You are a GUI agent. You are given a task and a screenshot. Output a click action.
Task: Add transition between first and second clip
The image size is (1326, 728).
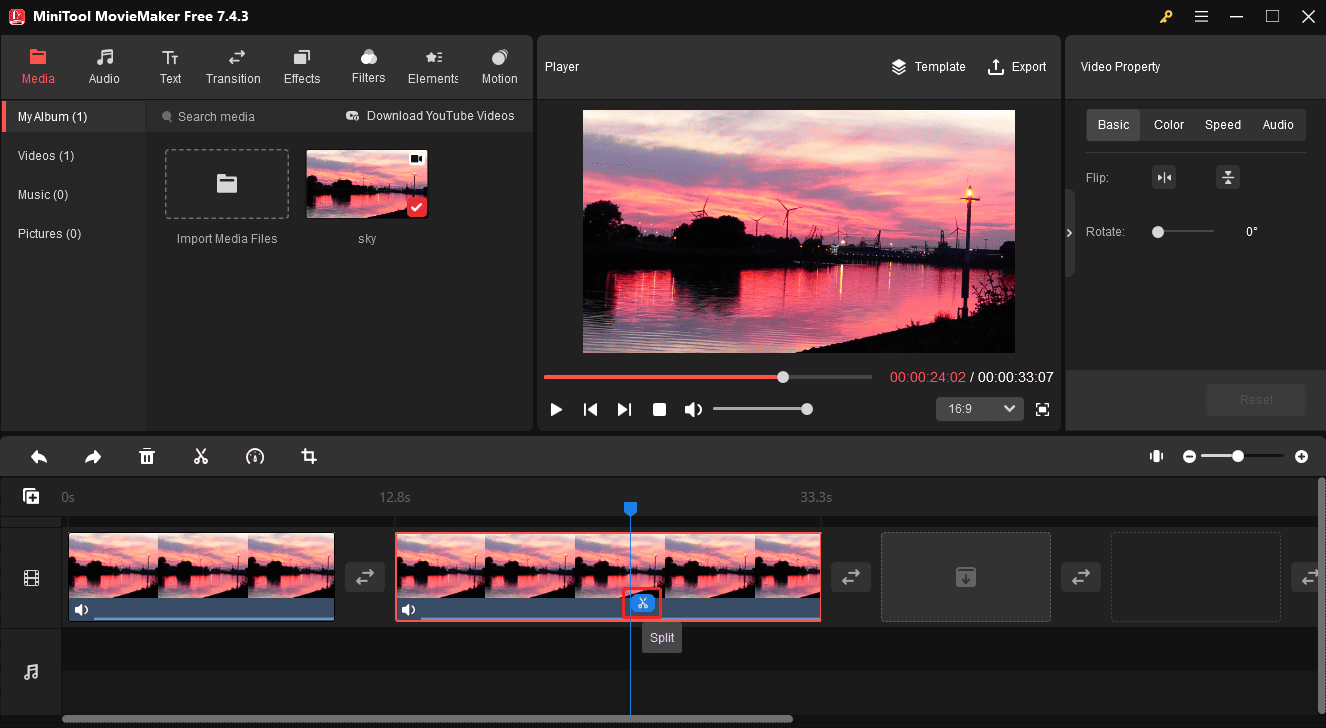pyautogui.click(x=365, y=577)
